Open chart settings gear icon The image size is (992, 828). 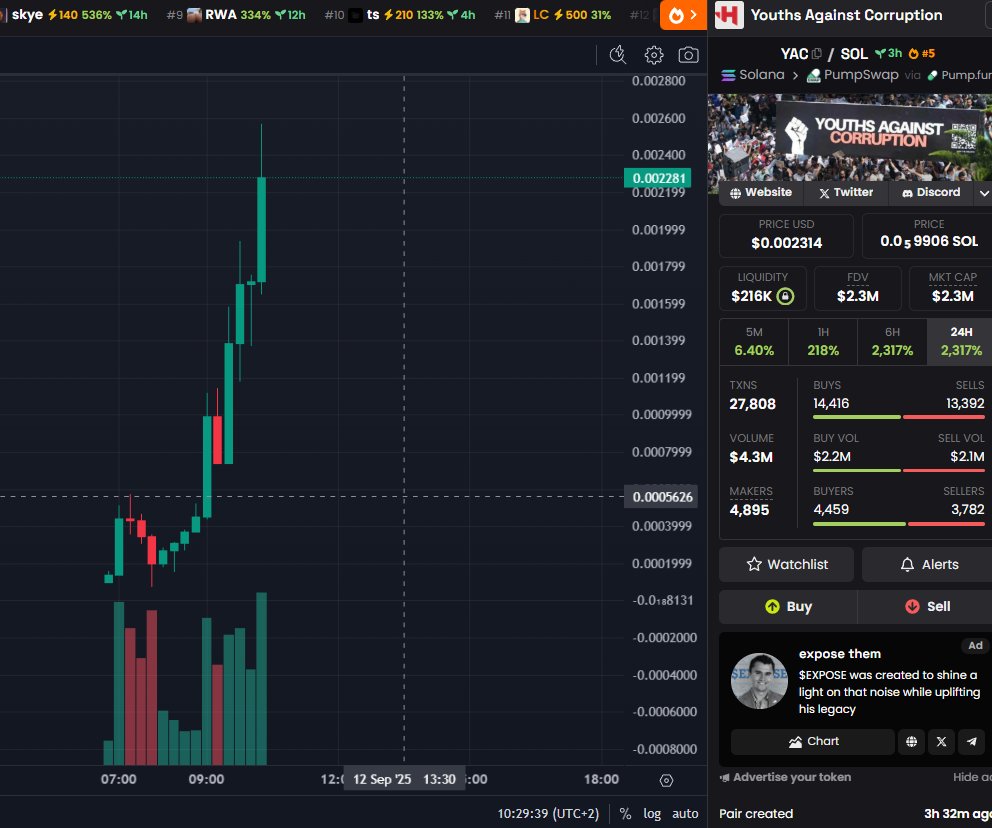coord(654,56)
